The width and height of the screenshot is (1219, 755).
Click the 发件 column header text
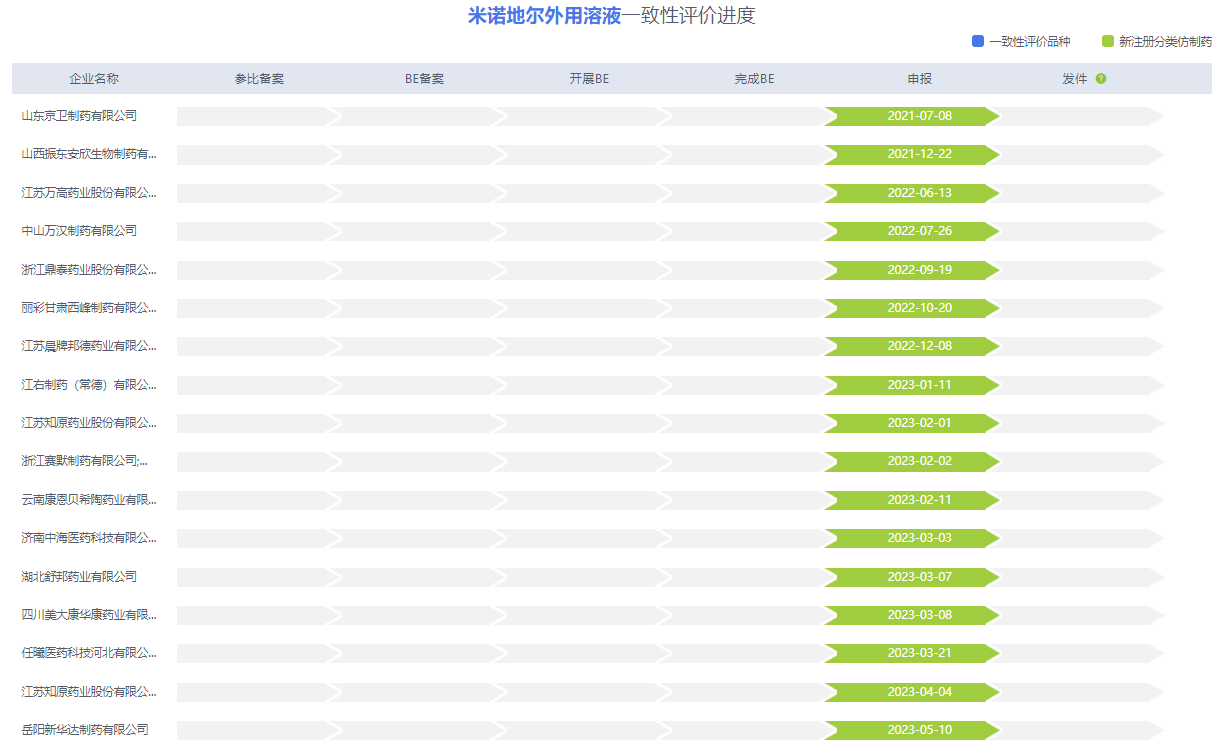[x=1074, y=79]
